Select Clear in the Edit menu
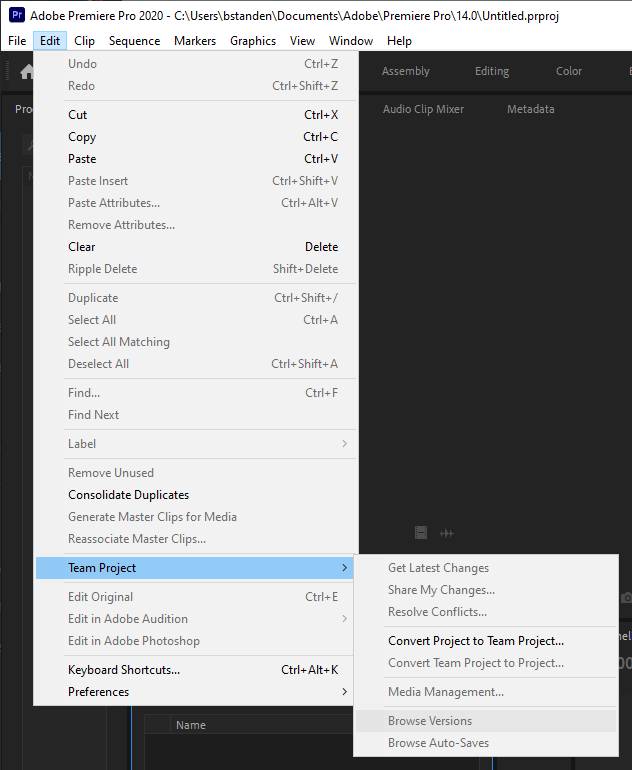This screenshot has width=632, height=770. [x=82, y=247]
